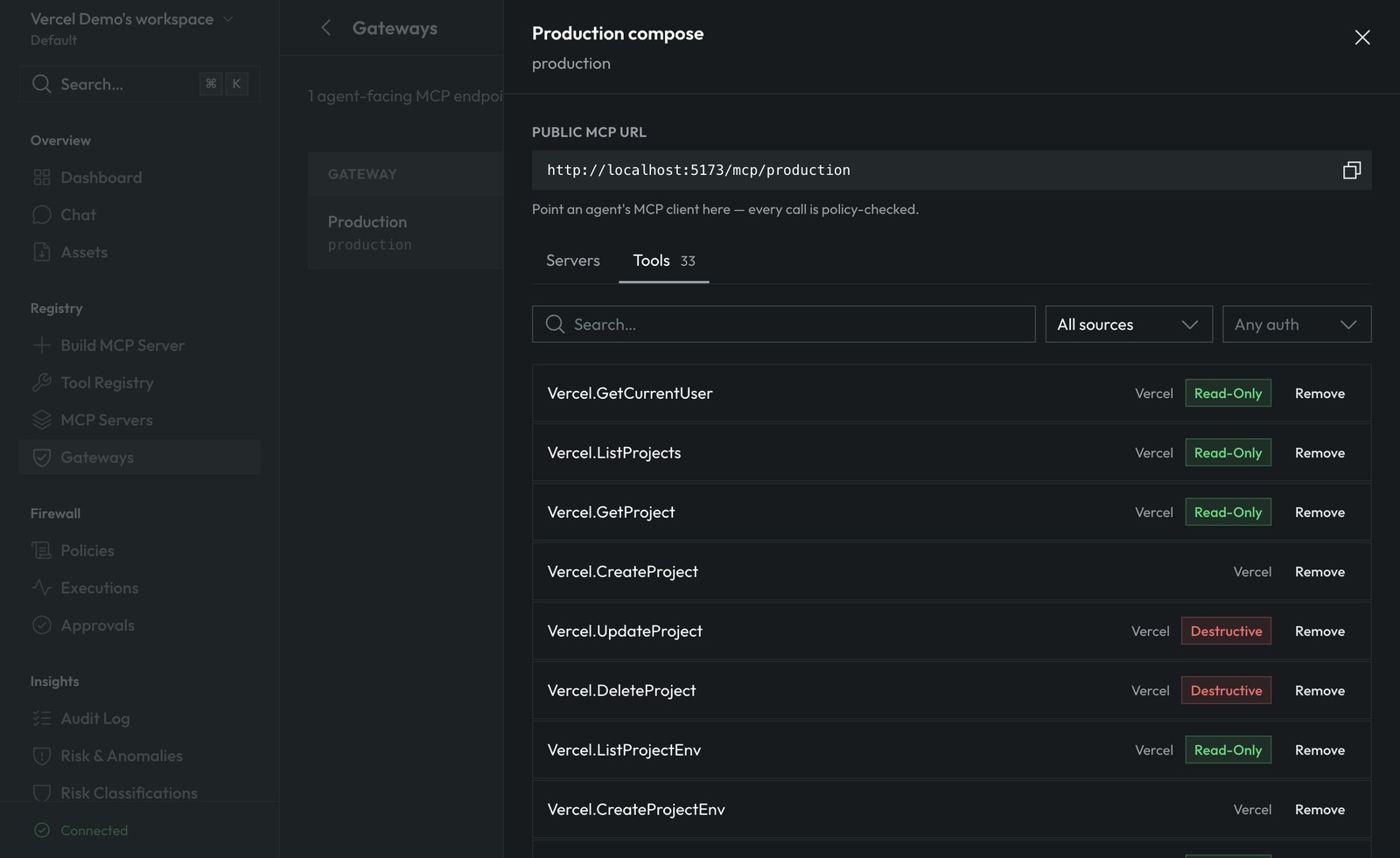Go back using Gateways back arrow
1400x858 pixels.
pos(325,28)
